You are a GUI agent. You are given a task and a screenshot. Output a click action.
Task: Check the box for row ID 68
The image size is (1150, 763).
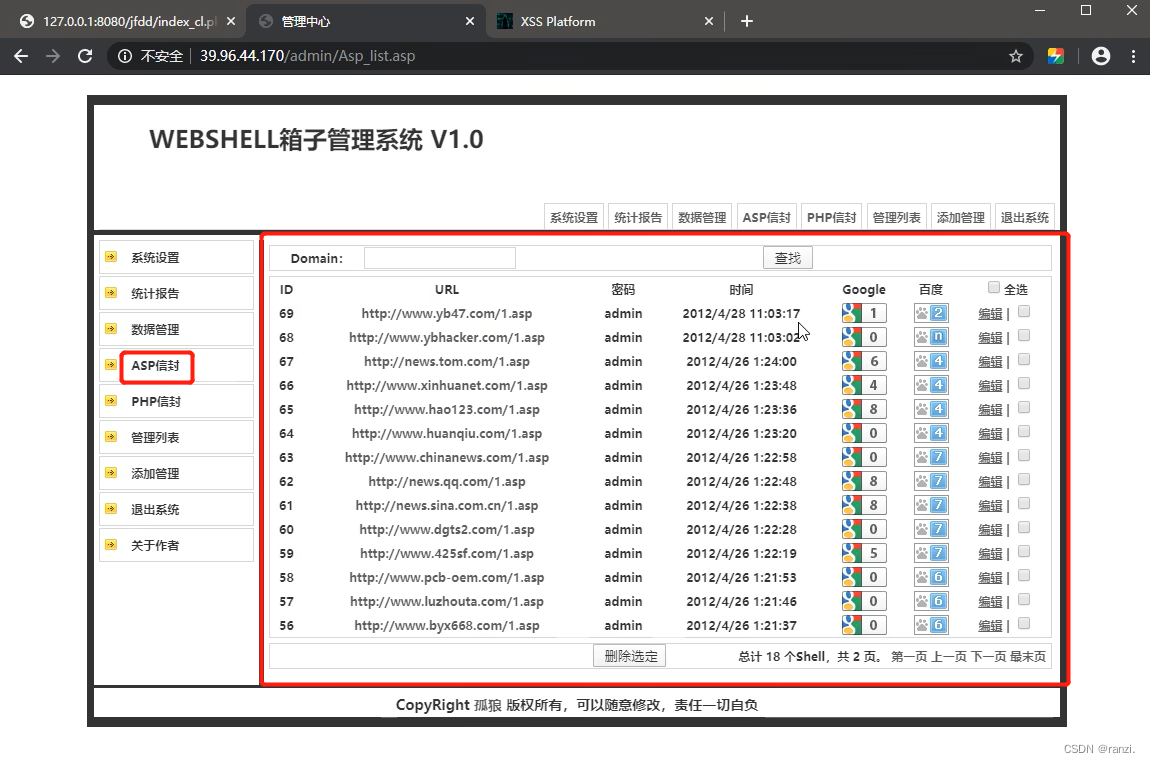(1024, 335)
